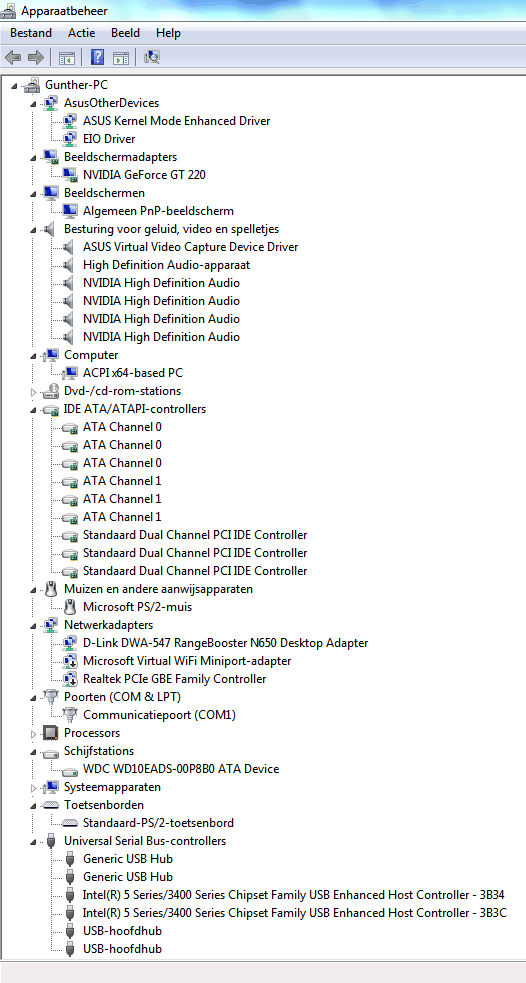Click the Back arrow toolbar icon

pyautogui.click(x=13, y=58)
